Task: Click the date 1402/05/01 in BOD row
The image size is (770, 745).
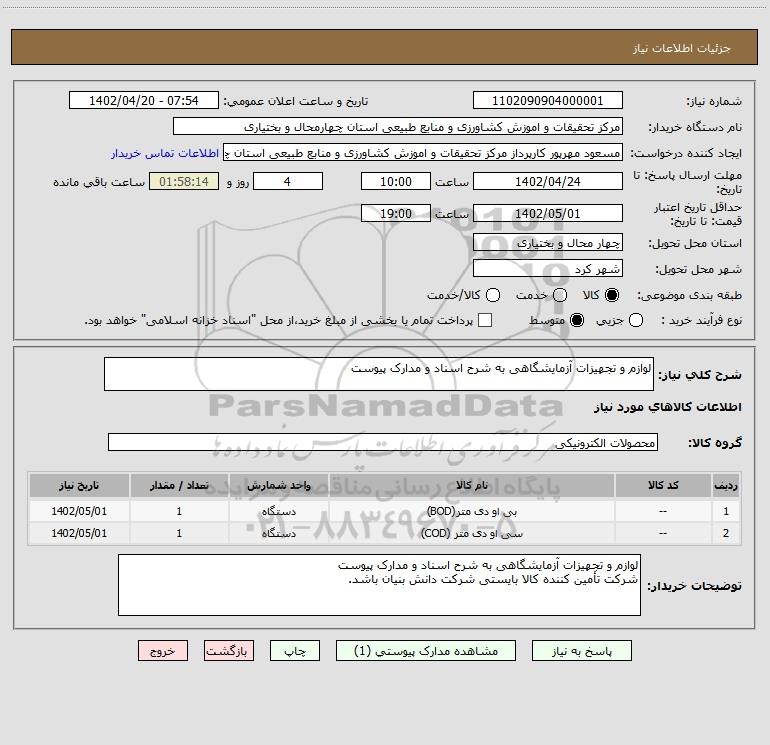Action: (x=79, y=511)
